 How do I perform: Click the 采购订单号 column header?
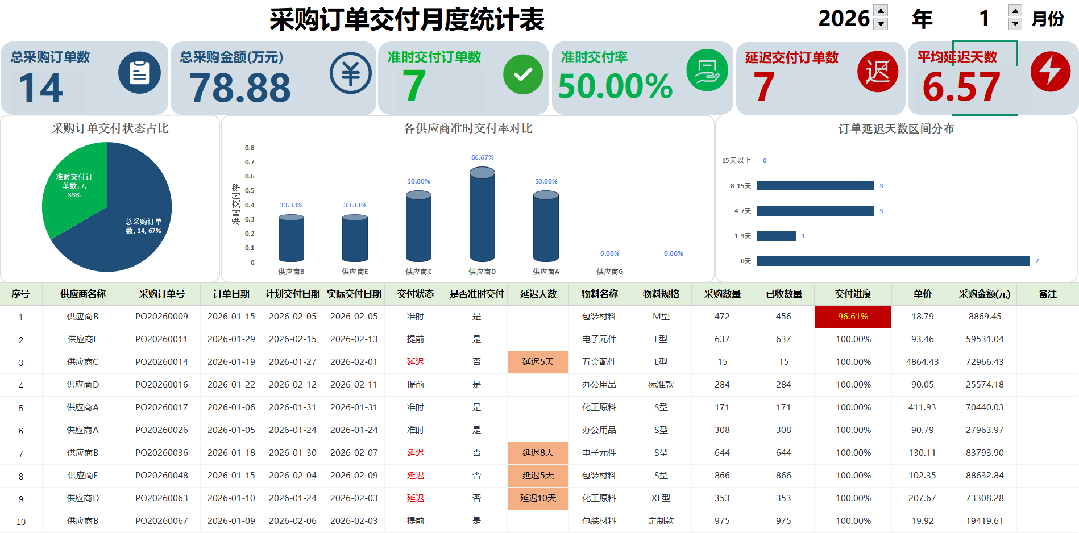point(162,294)
